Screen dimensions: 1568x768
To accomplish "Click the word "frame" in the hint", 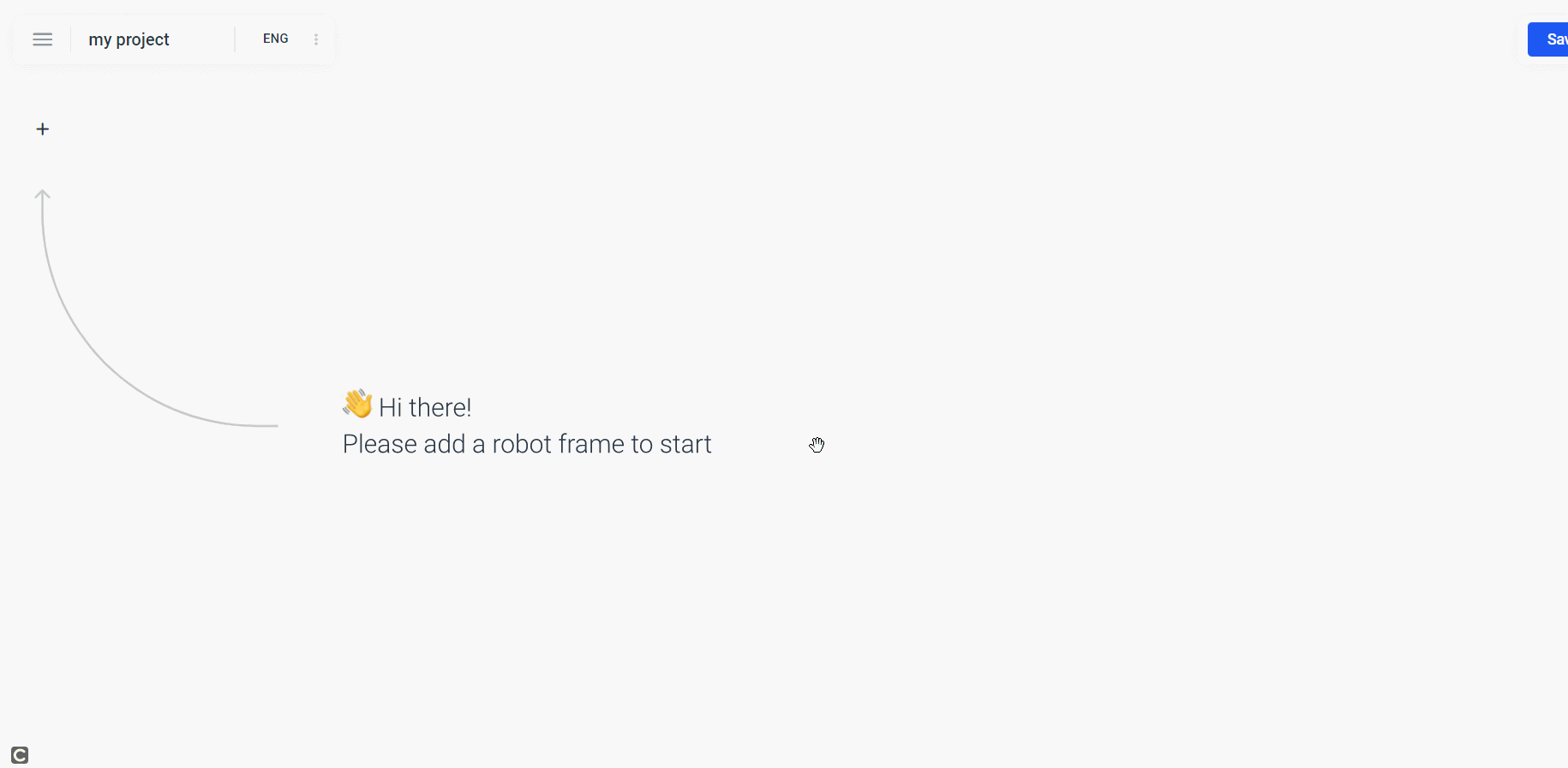I will (x=591, y=444).
